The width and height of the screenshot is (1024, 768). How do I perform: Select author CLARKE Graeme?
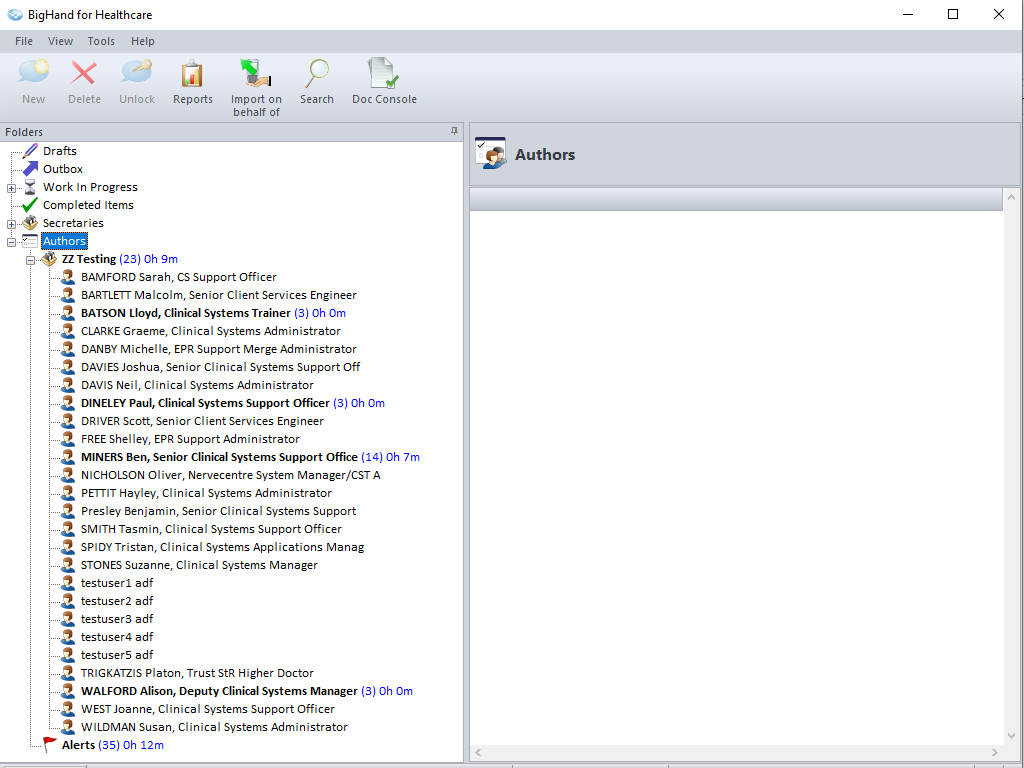211,331
